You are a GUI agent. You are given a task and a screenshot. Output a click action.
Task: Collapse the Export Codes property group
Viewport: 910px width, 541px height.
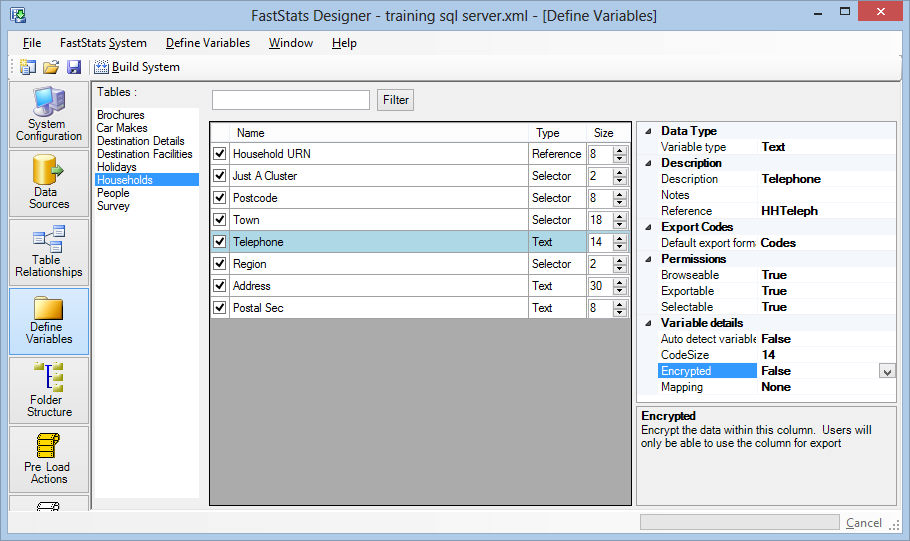648,227
